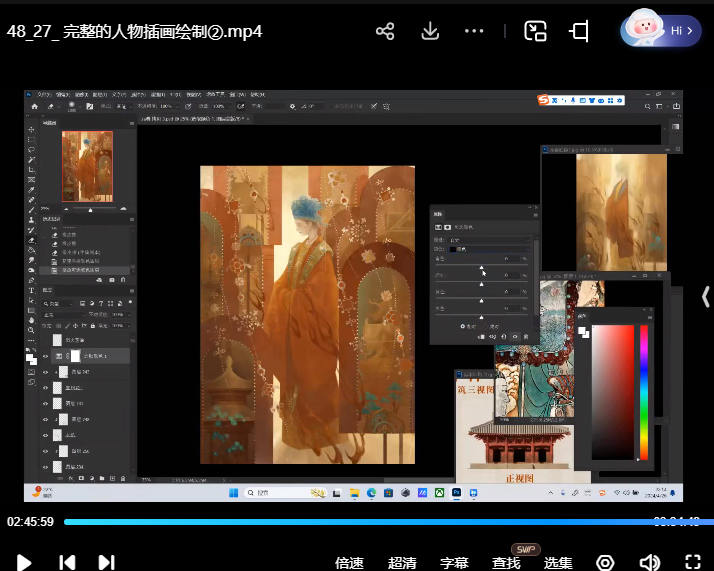The width and height of the screenshot is (714, 571).
Task: Skip to the previous video
Action: [67, 562]
